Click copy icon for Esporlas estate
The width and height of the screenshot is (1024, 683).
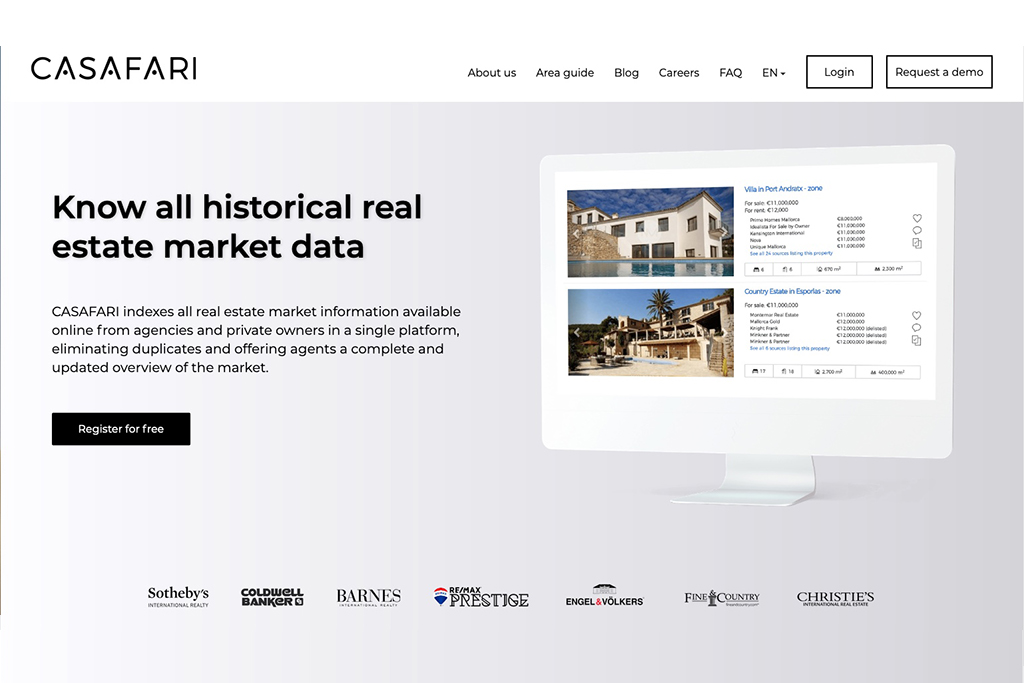tap(916, 340)
